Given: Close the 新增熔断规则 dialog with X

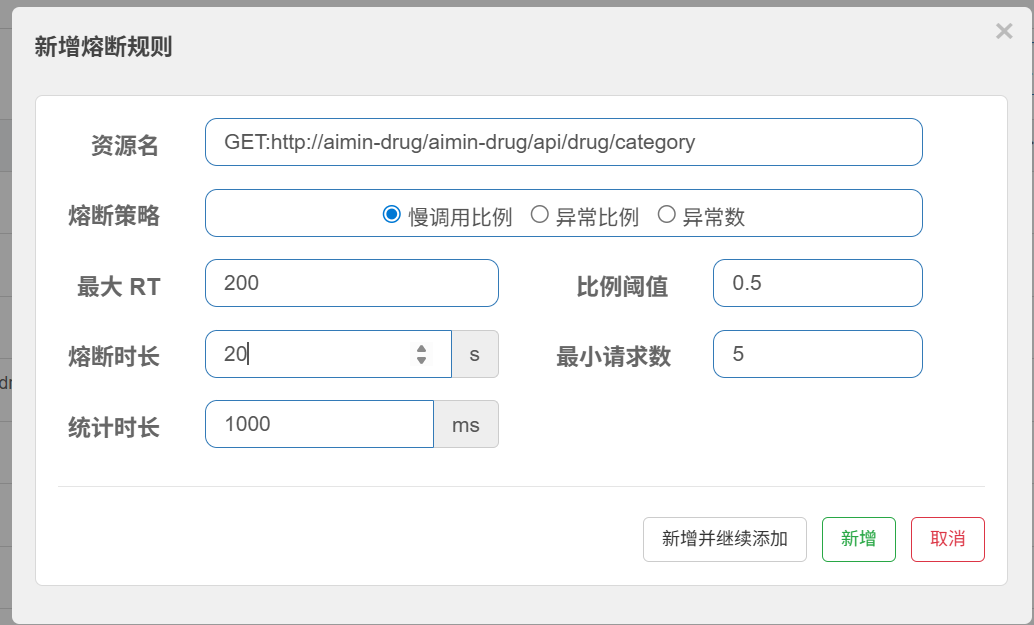Looking at the screenshot, I should pos(1004,32).
